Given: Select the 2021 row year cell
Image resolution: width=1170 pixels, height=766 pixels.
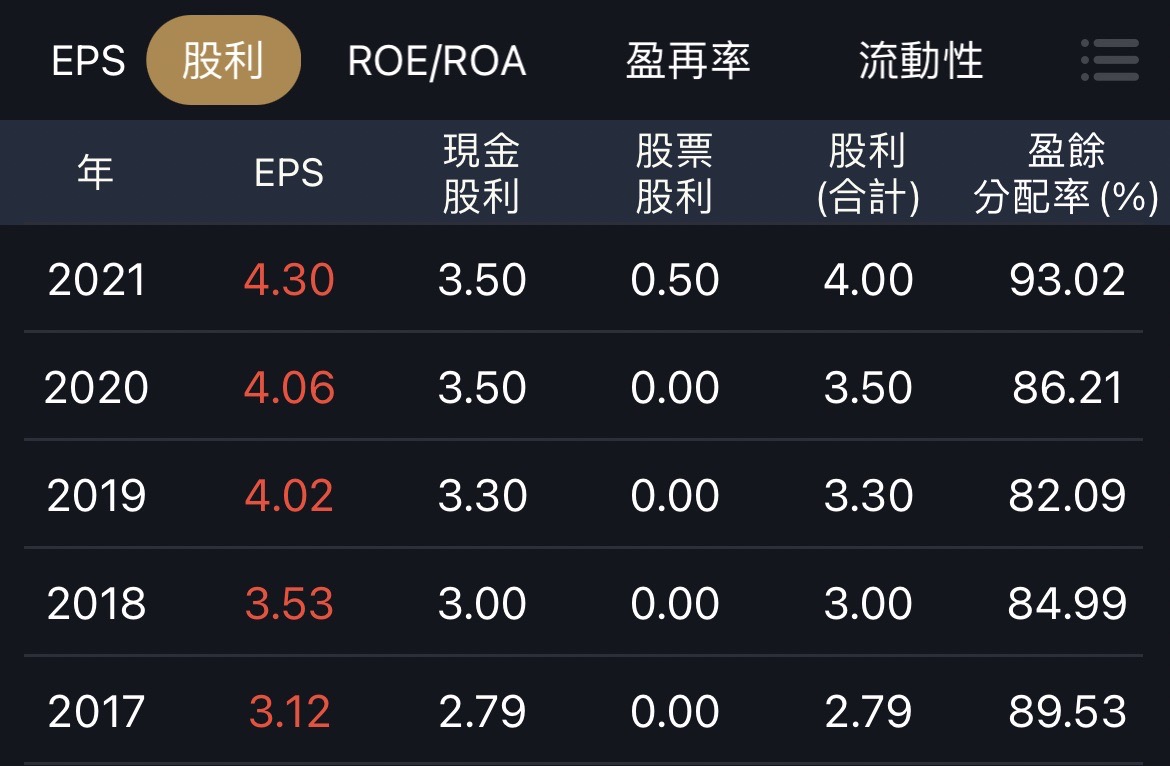Looking at the screenshot, I should (x=96, y=280).
